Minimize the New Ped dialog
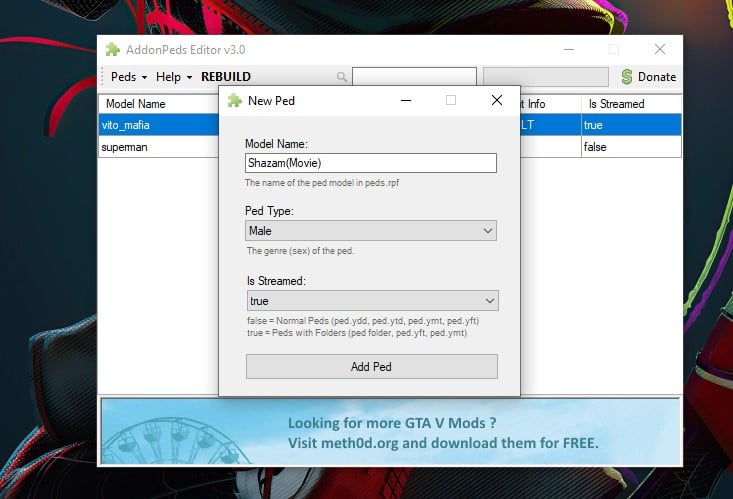 pyautogui.click(x=405, y=100)
